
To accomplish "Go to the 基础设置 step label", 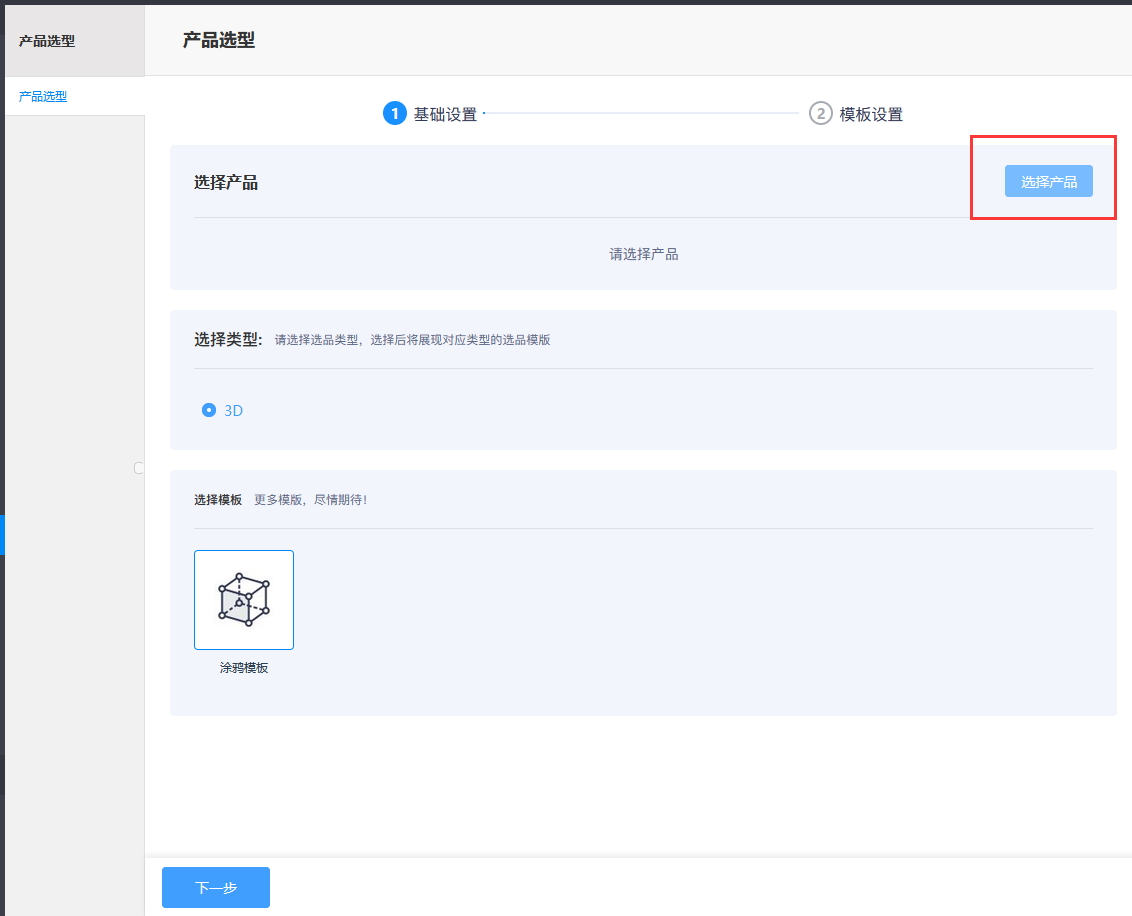I will pyautogui.click(x=445, y=114).
